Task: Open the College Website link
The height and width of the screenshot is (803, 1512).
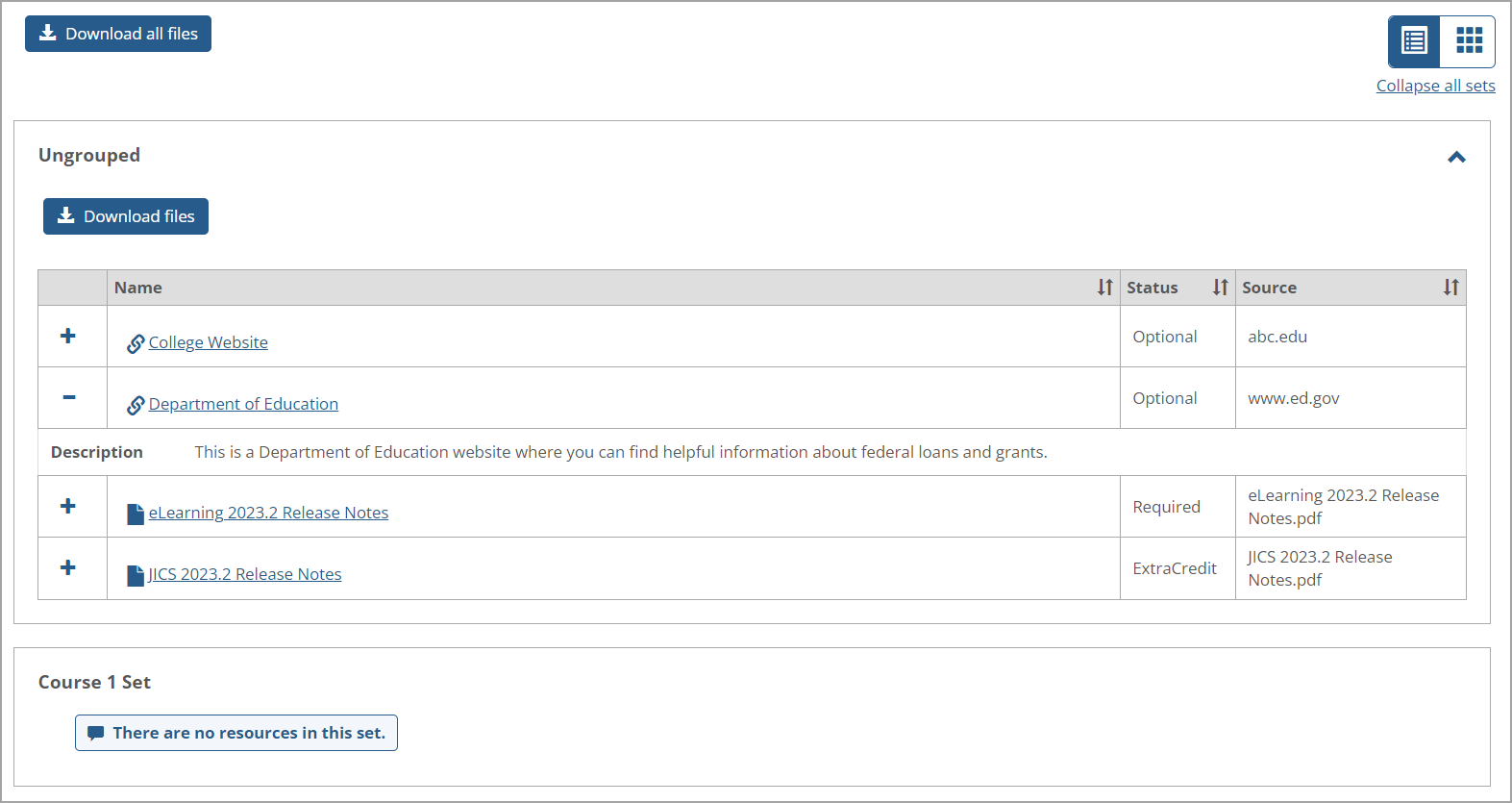Action: 208,342
